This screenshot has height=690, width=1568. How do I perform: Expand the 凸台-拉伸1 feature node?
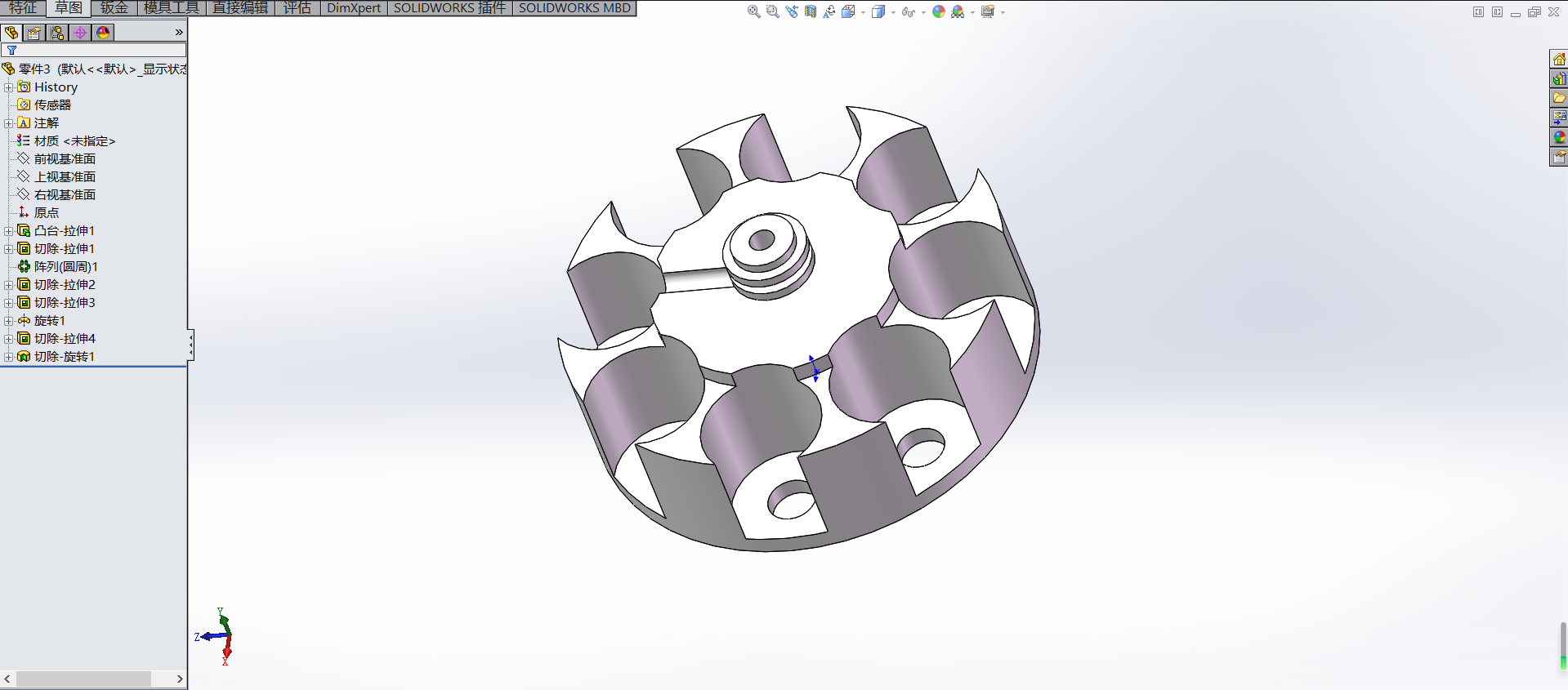click(8, 231)
